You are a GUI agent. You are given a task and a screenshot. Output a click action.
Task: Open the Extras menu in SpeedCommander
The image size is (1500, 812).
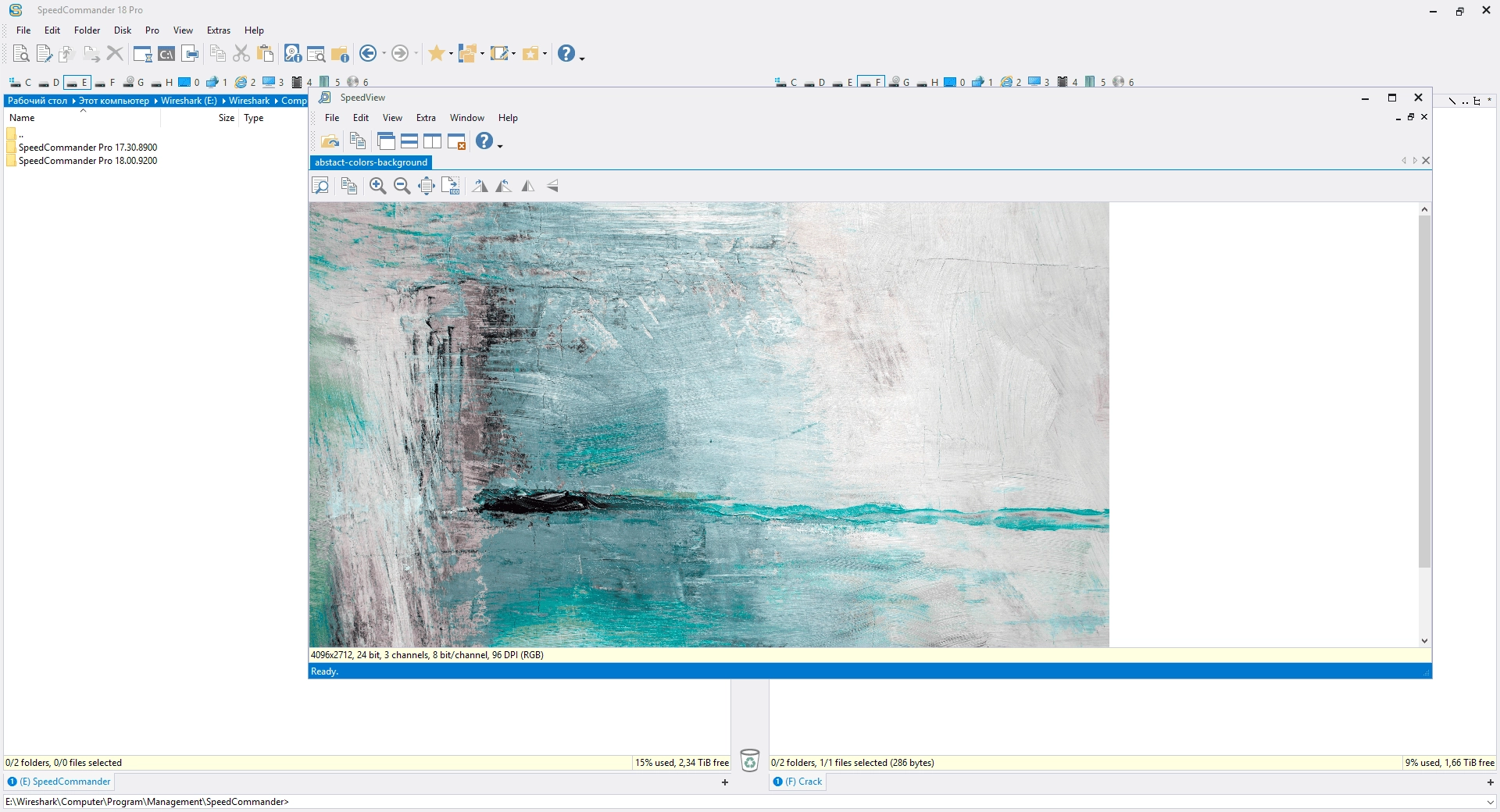point(219,30)
